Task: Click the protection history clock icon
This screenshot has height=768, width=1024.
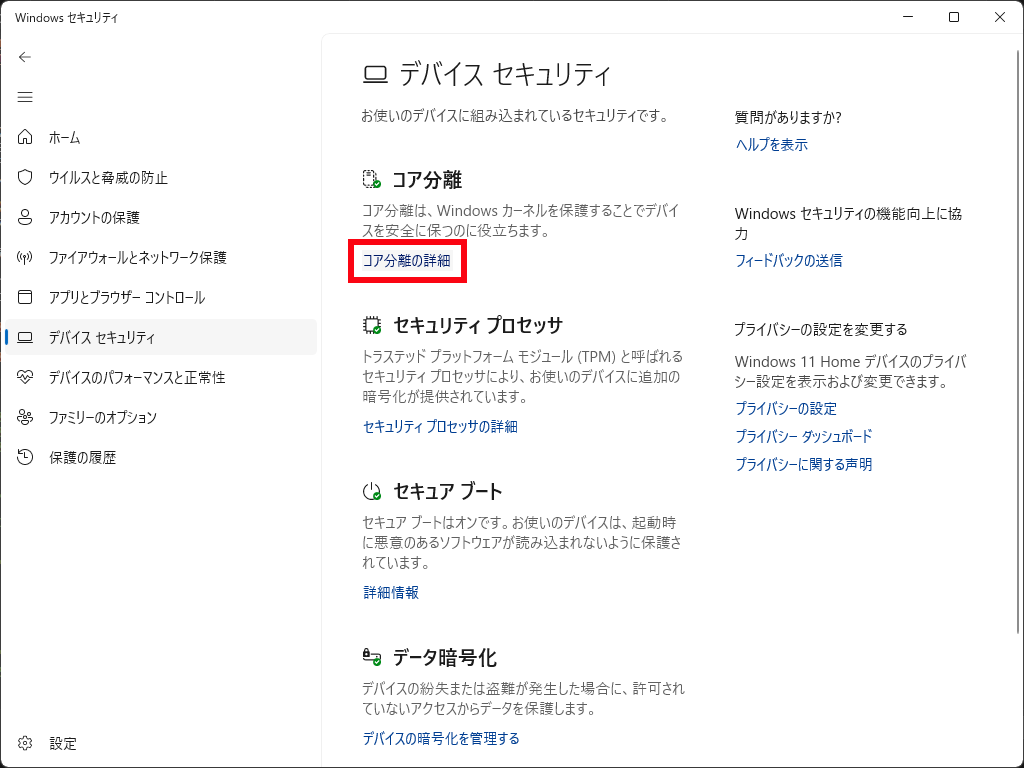Action: [x=26, y=457]
